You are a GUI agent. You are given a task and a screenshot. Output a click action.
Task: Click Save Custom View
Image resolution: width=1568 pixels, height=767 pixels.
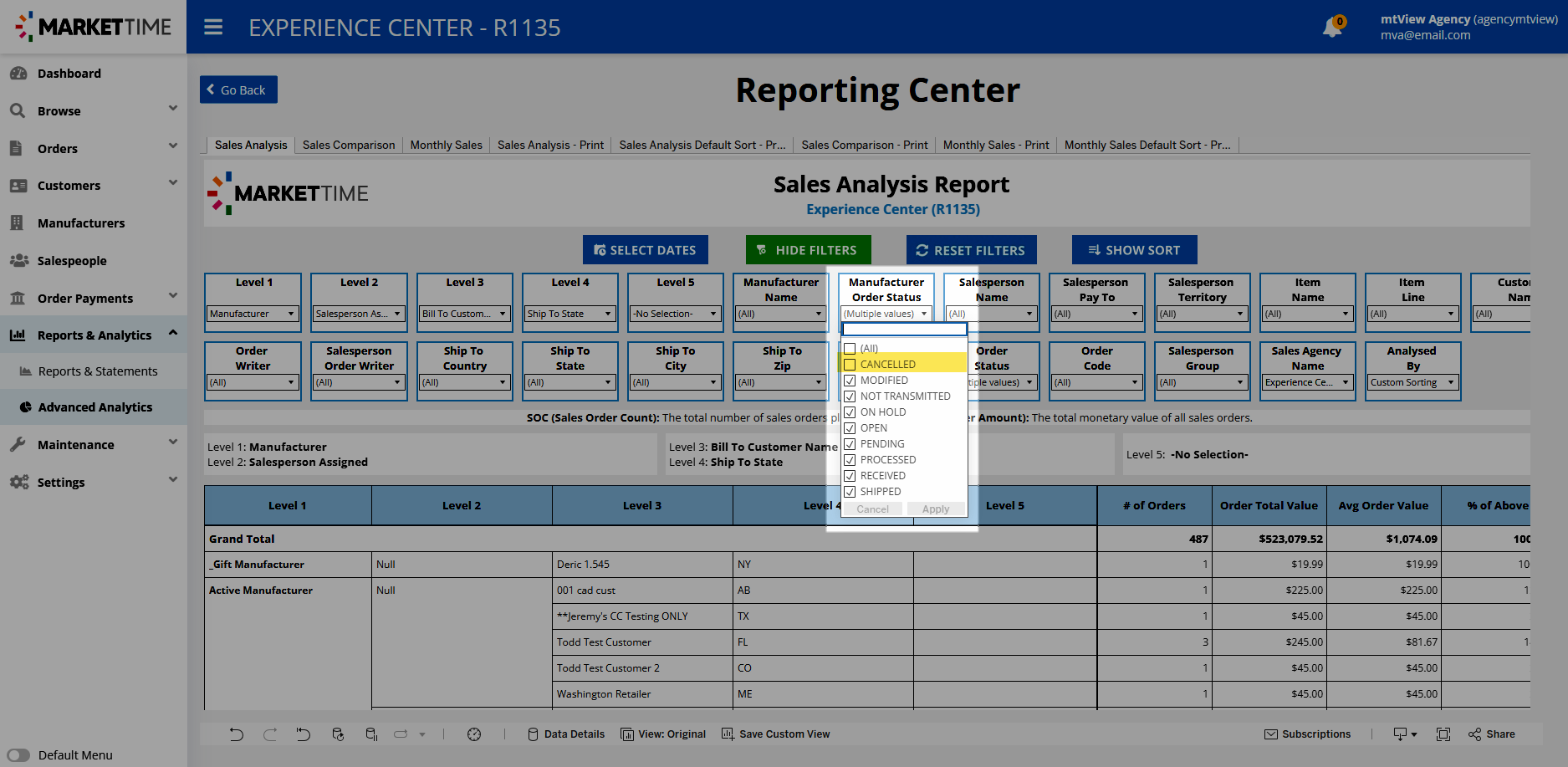pyautogui.click(x=776, y=734)
